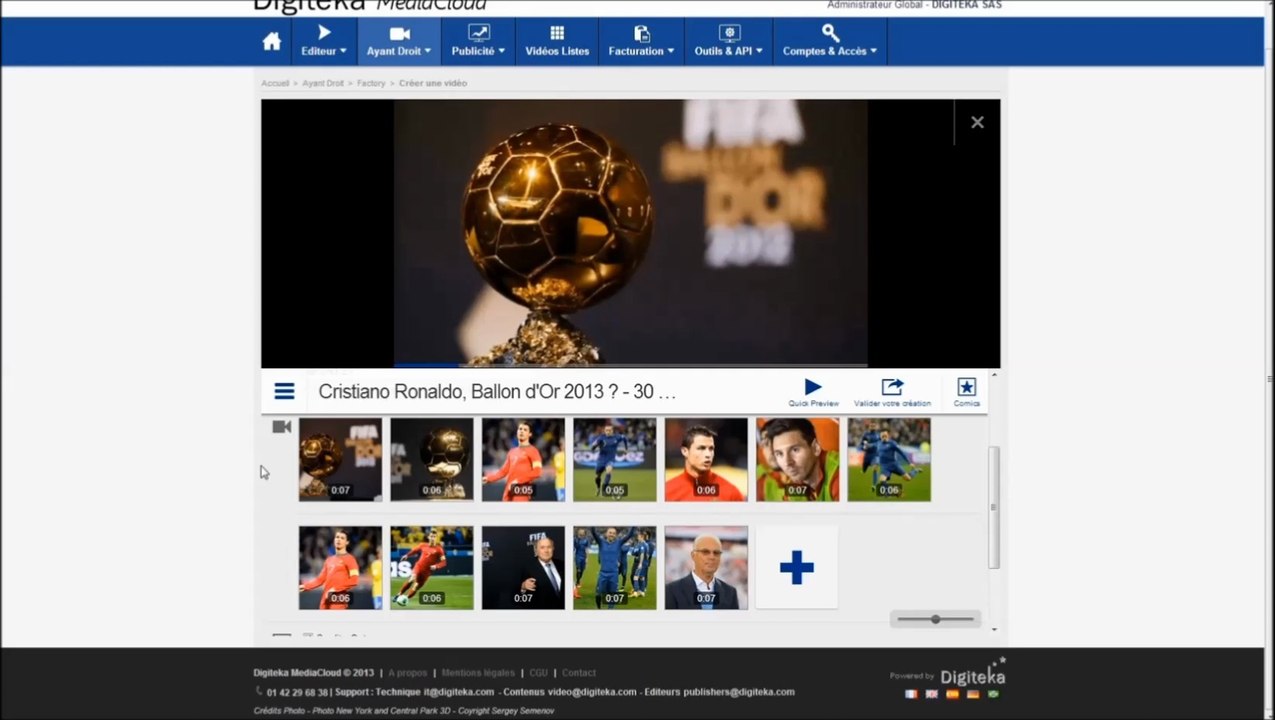Adjust the thumbnail zoom slider
This screenshot has width=1275, height=720.
[x=935, y=619]
